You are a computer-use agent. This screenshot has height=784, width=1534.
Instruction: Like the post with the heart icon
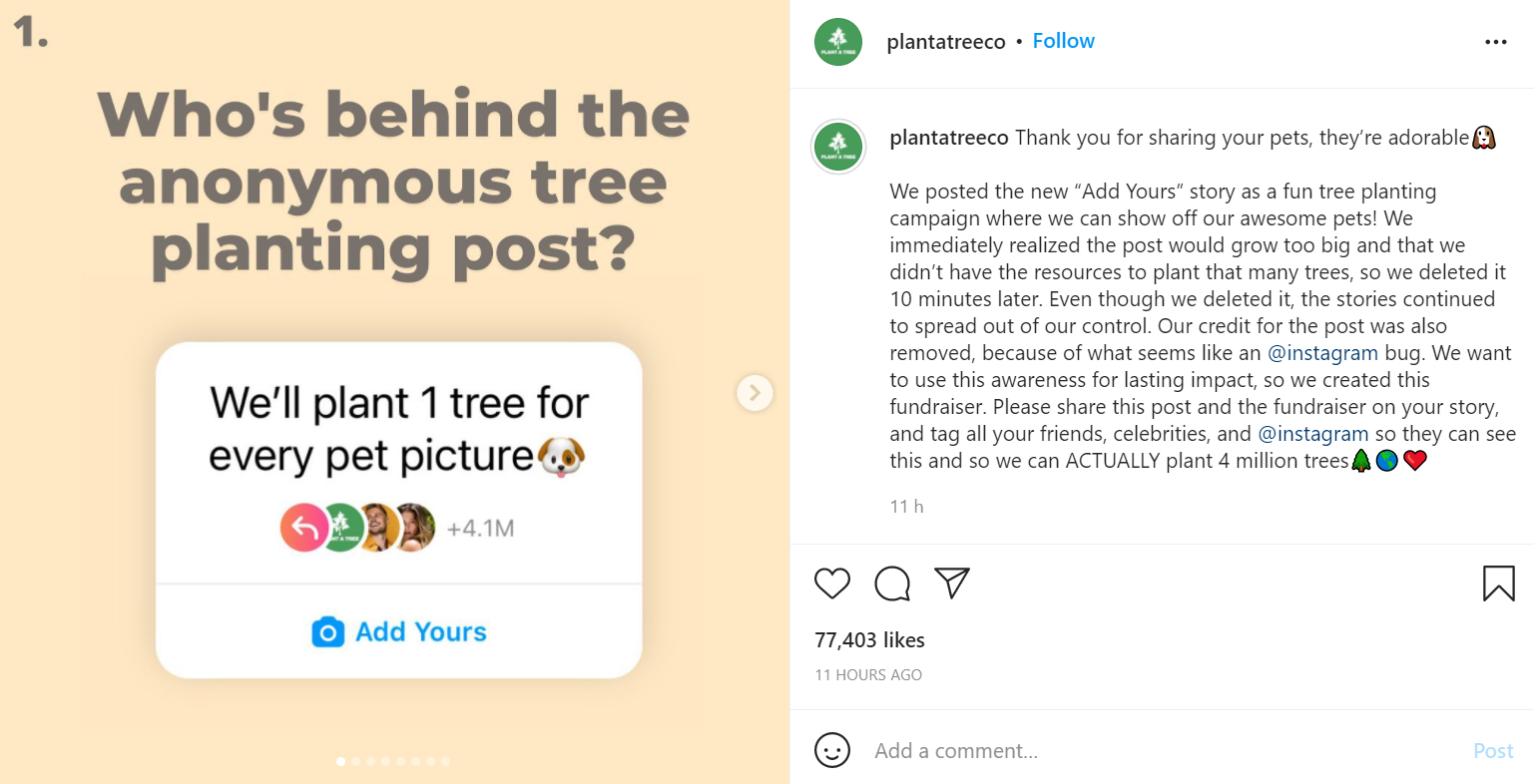pos(831,584)
